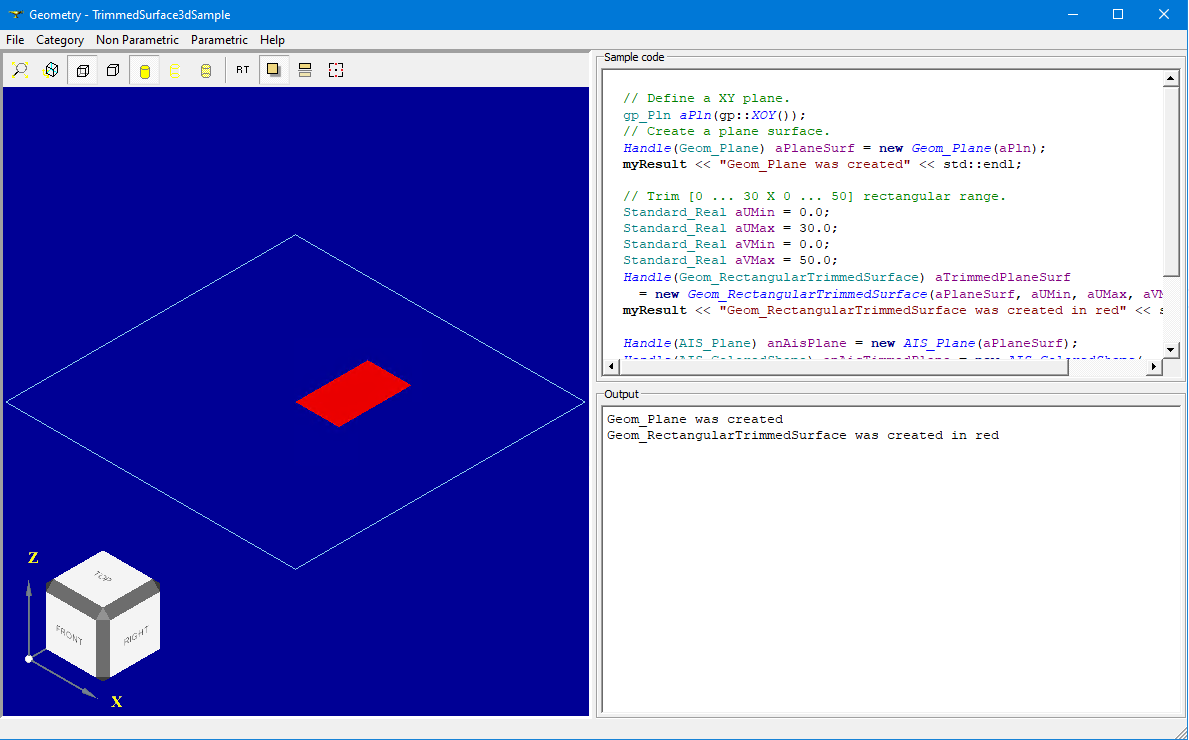Toggle the shadows square icon
The height and width of the screenshot is (740, 1189).
pyautogui.click(x=273, y=70)
